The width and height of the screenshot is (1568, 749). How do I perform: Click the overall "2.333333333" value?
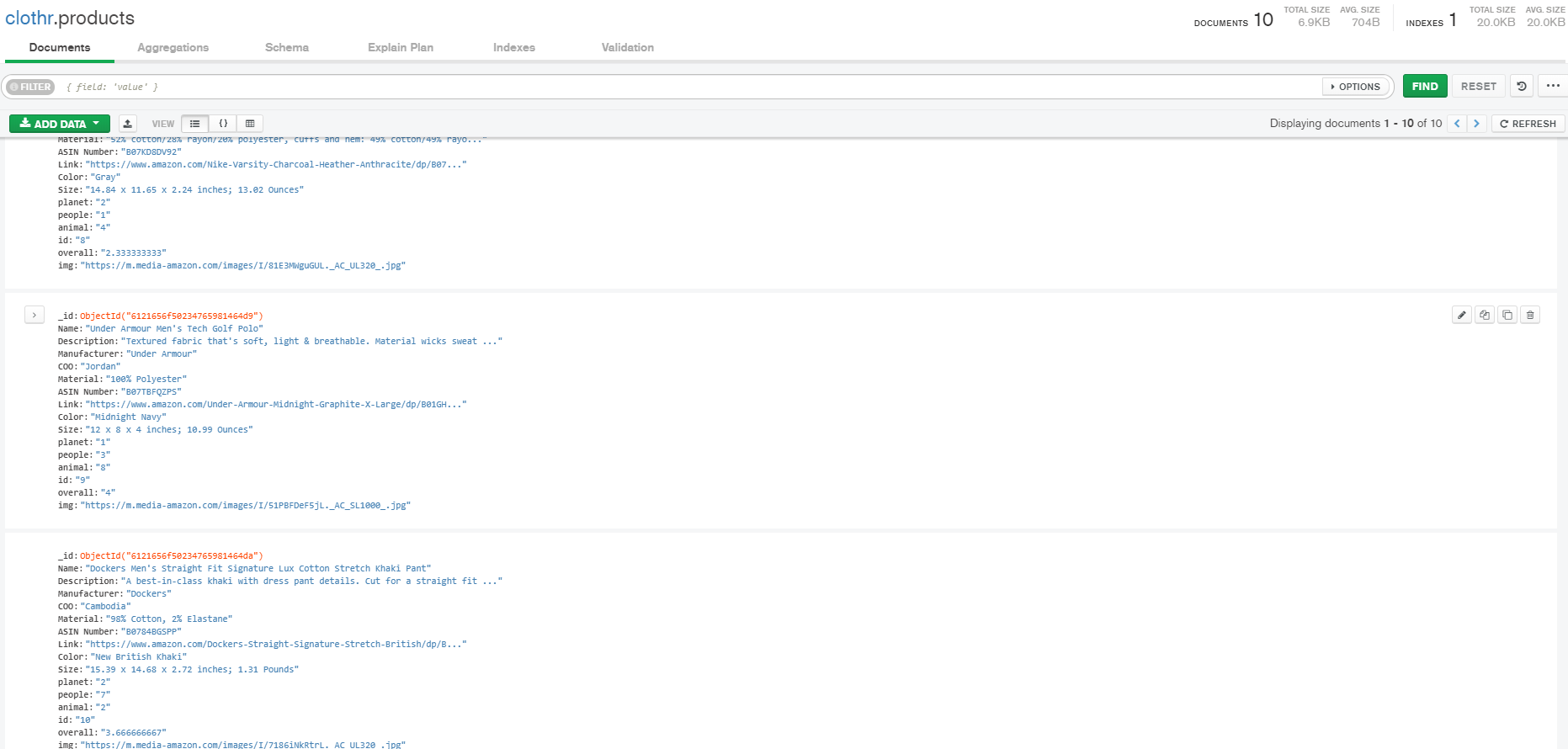coord(134,252)
